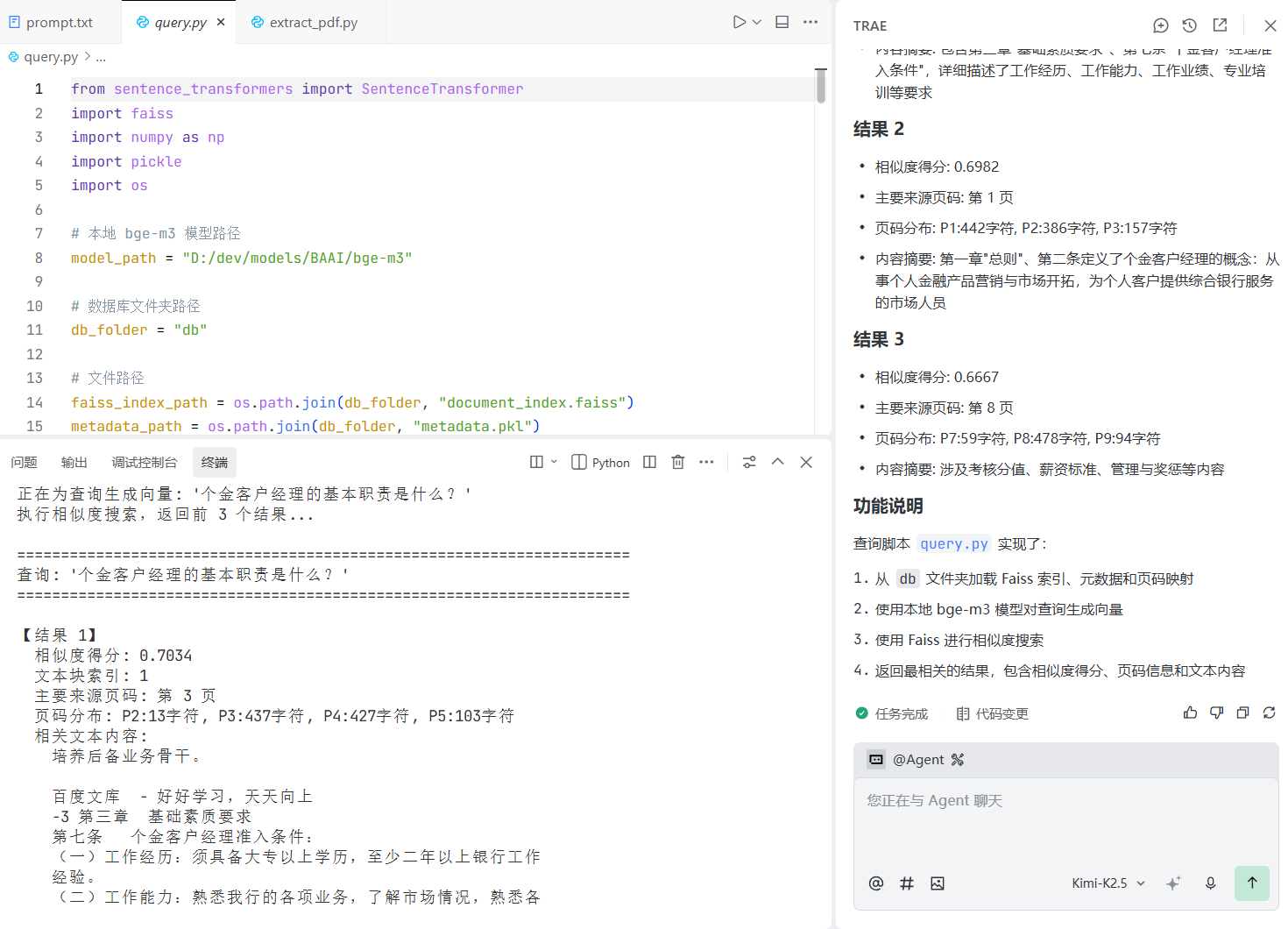1288x929 pixels.
Task: Open agent tools configuration icon
Action: point(957,760)
